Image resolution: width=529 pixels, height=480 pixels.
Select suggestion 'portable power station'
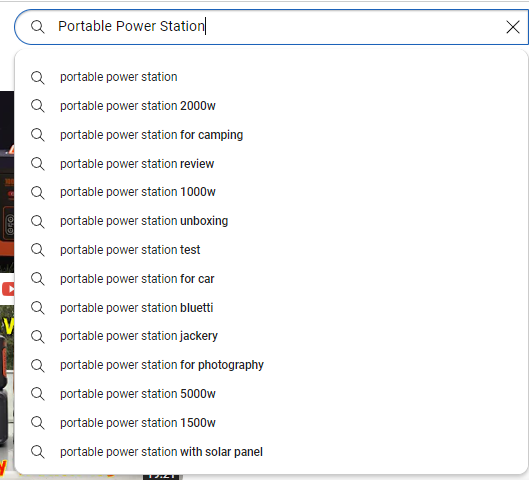(271, 77)
